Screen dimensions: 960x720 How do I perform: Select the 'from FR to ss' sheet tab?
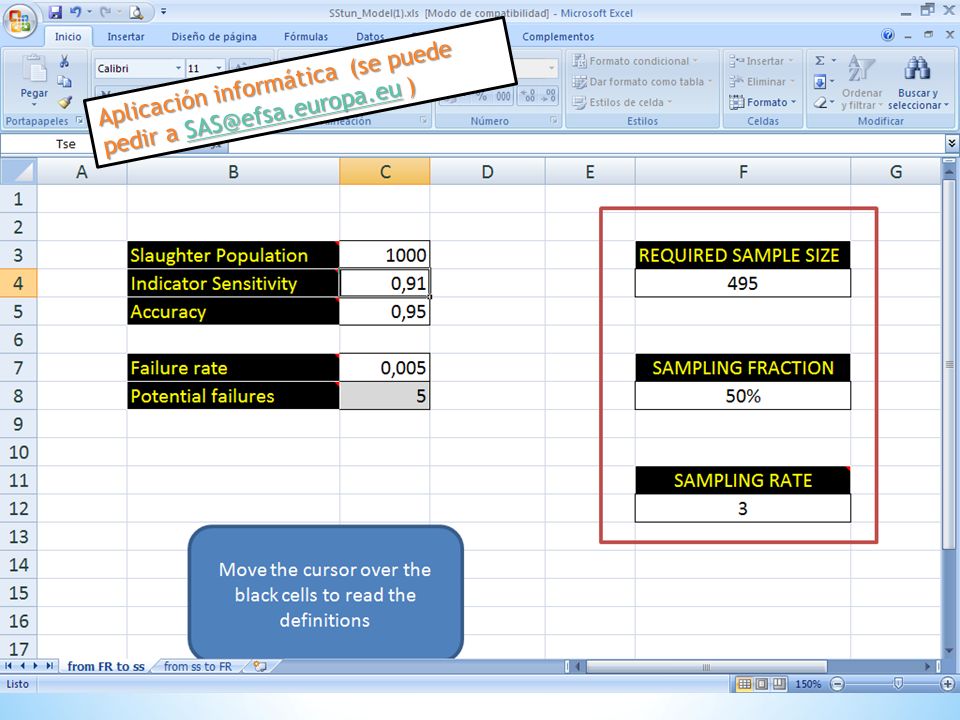[x=106, y=666]
